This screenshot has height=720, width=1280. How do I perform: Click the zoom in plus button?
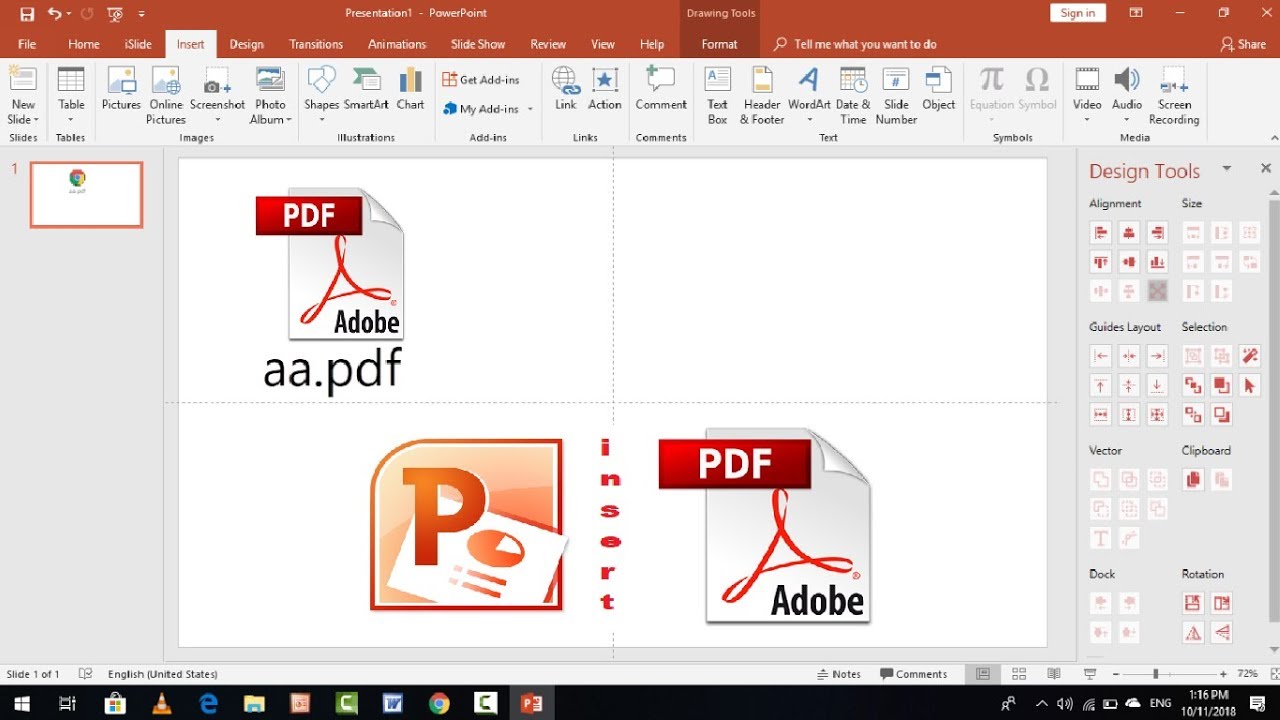pyautogui.click(x=1223, y=674)
